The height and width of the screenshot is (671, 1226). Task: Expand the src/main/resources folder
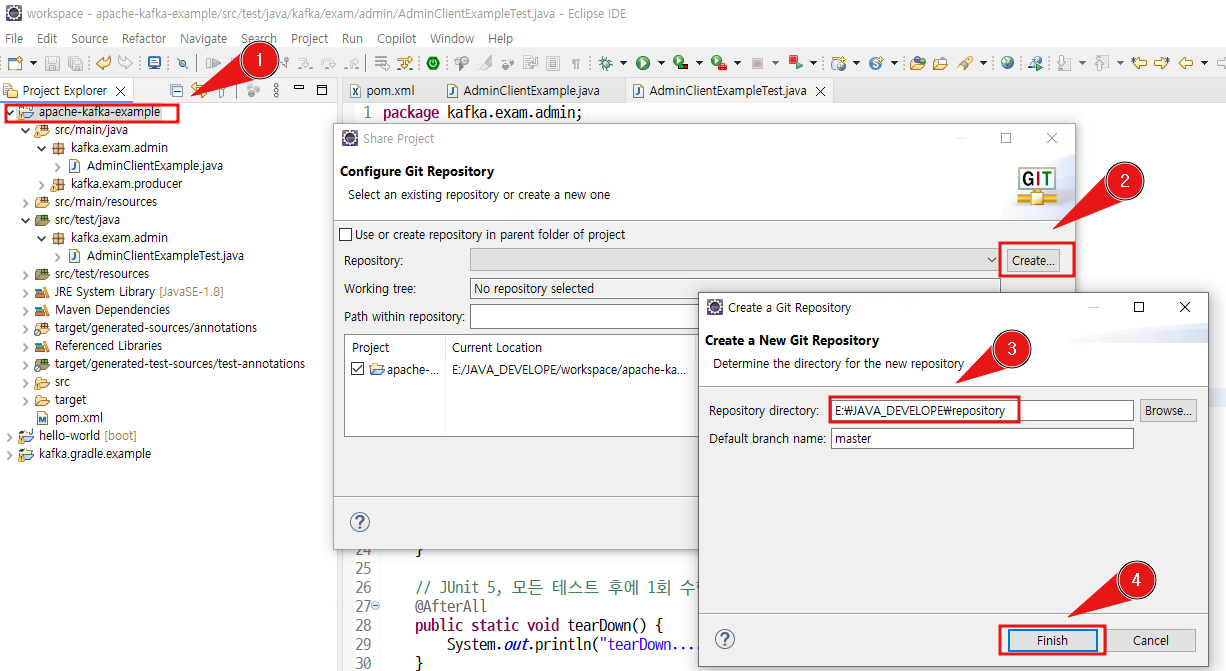(26, 202)
